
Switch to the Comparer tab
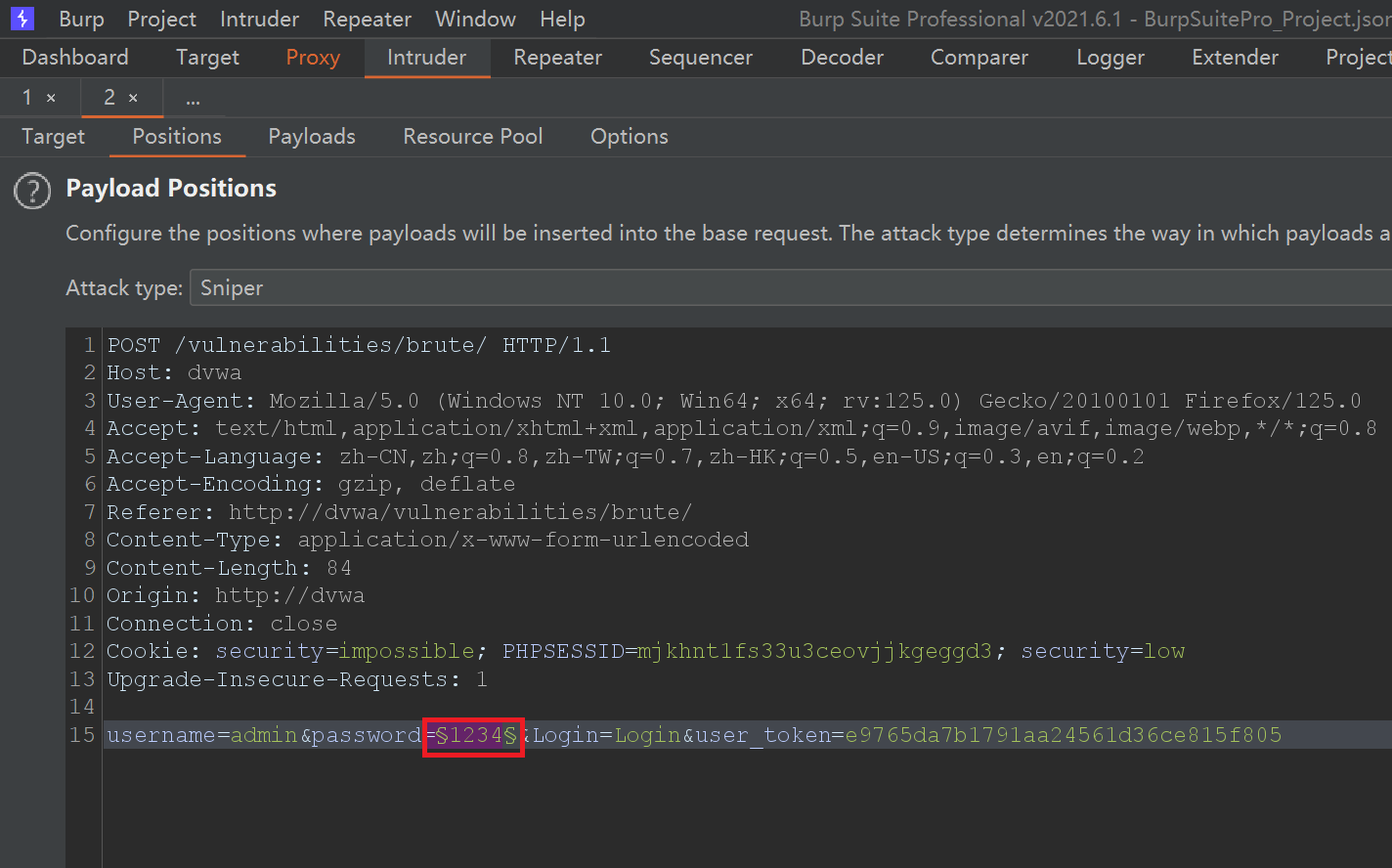point(979,58)
